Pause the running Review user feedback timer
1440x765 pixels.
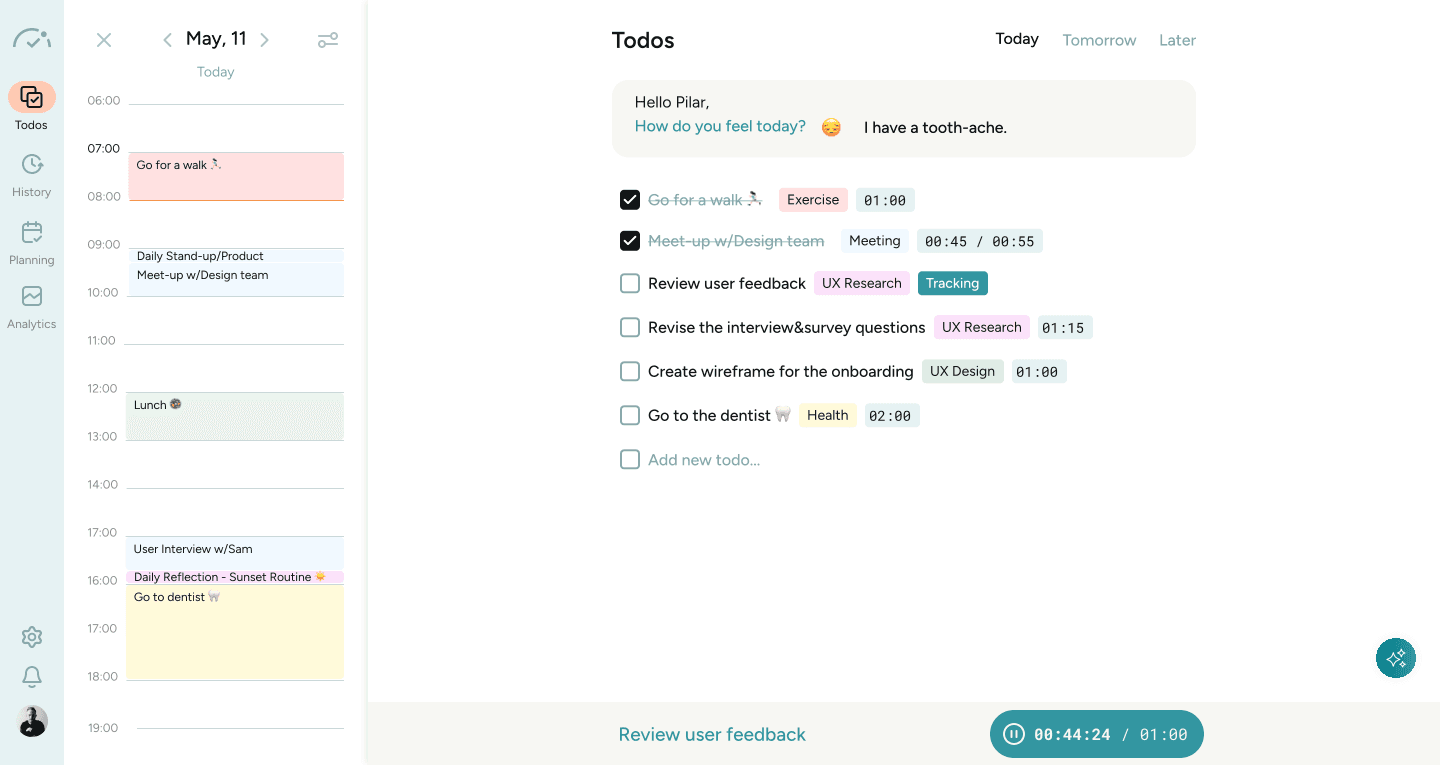1014,733
